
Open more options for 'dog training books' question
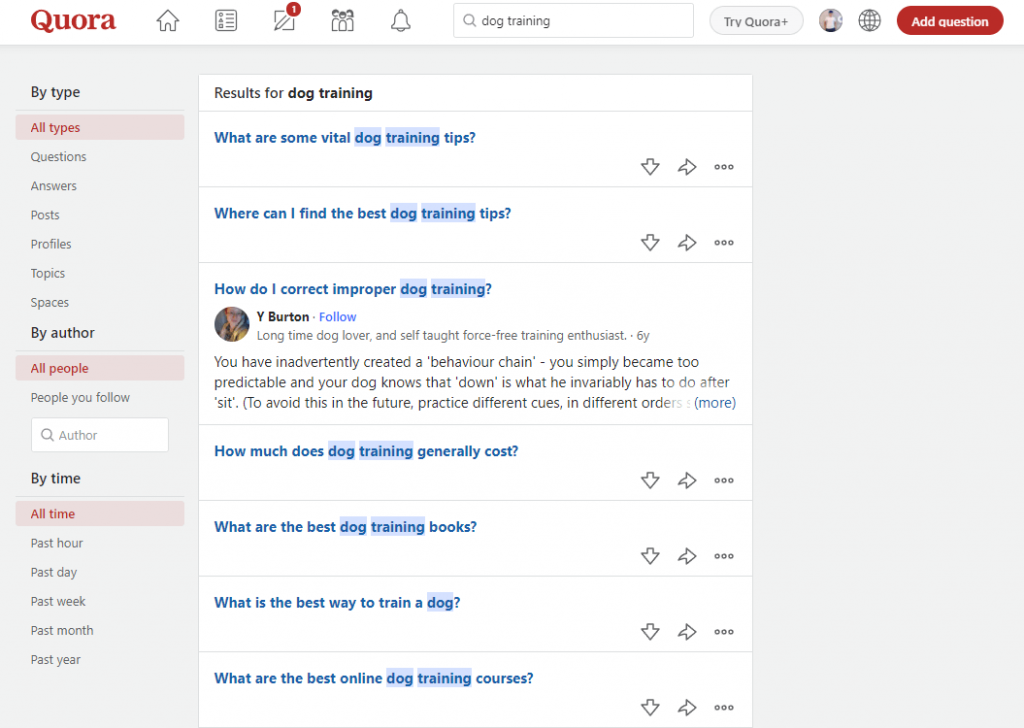[724, 556]
